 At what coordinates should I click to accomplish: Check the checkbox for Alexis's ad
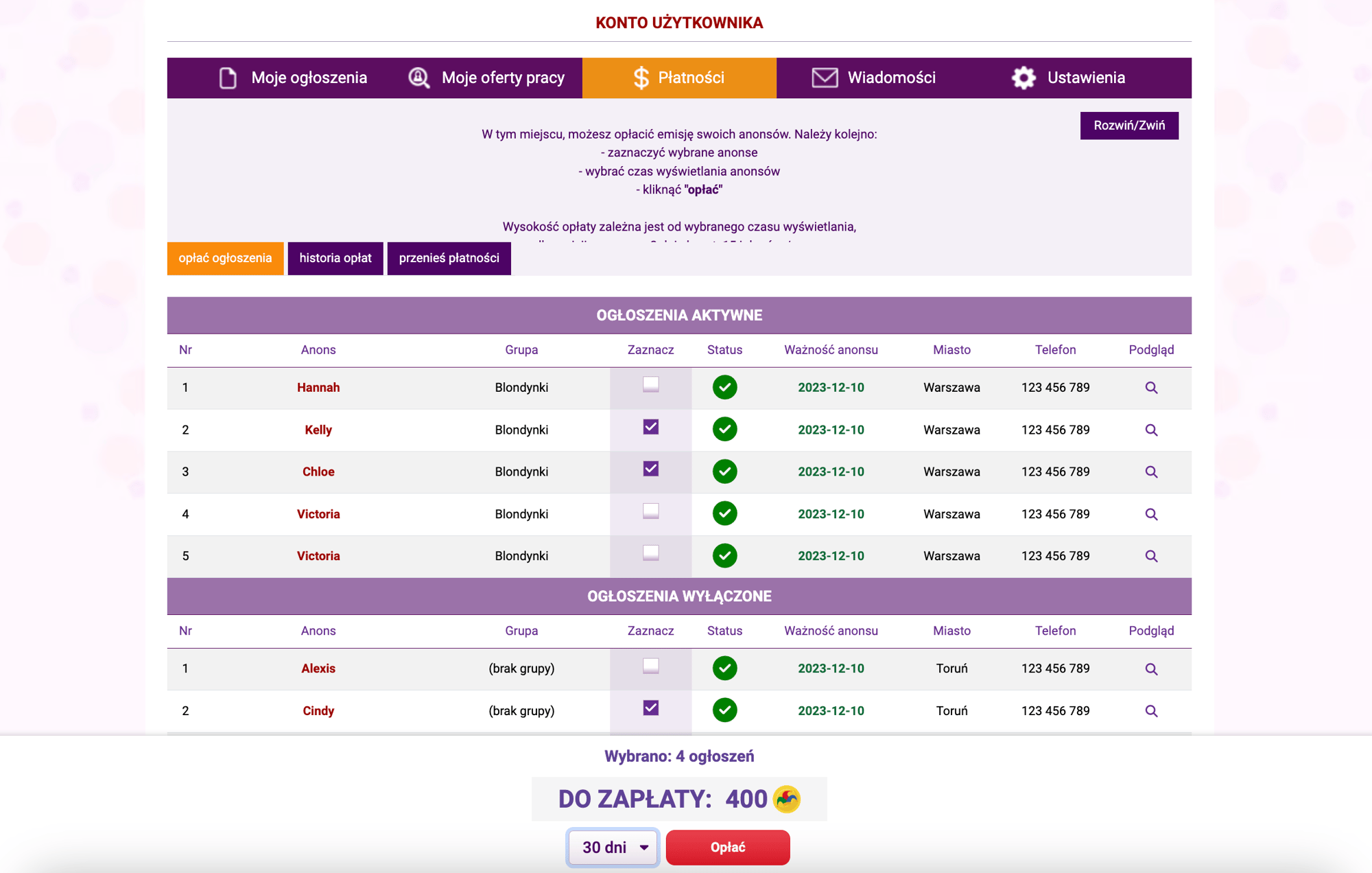(x=650, y=666)
